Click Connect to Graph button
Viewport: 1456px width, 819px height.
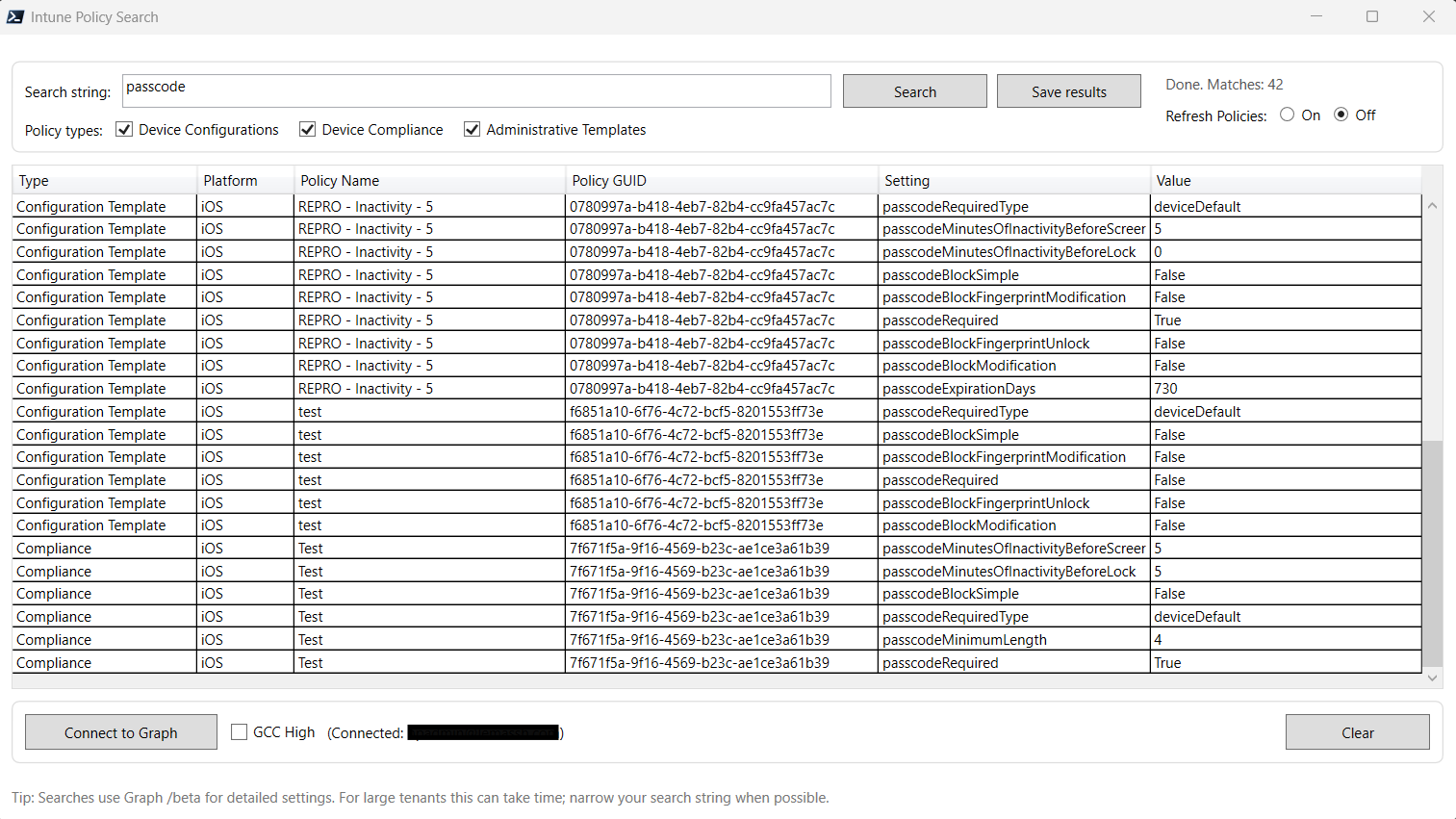[120, 732]
